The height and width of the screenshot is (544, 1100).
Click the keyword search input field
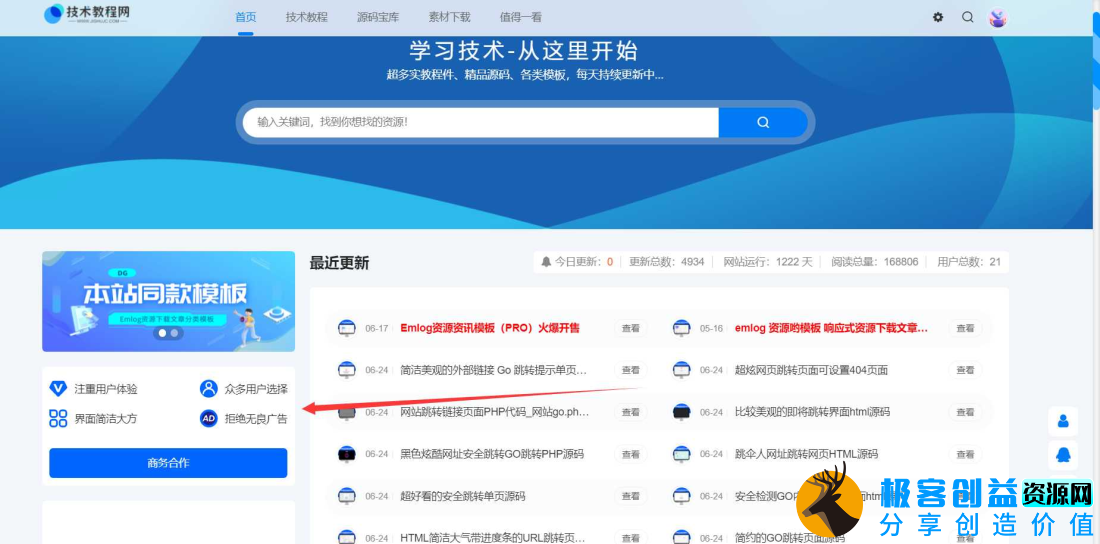pyautogui.click(x=481, y=122)
